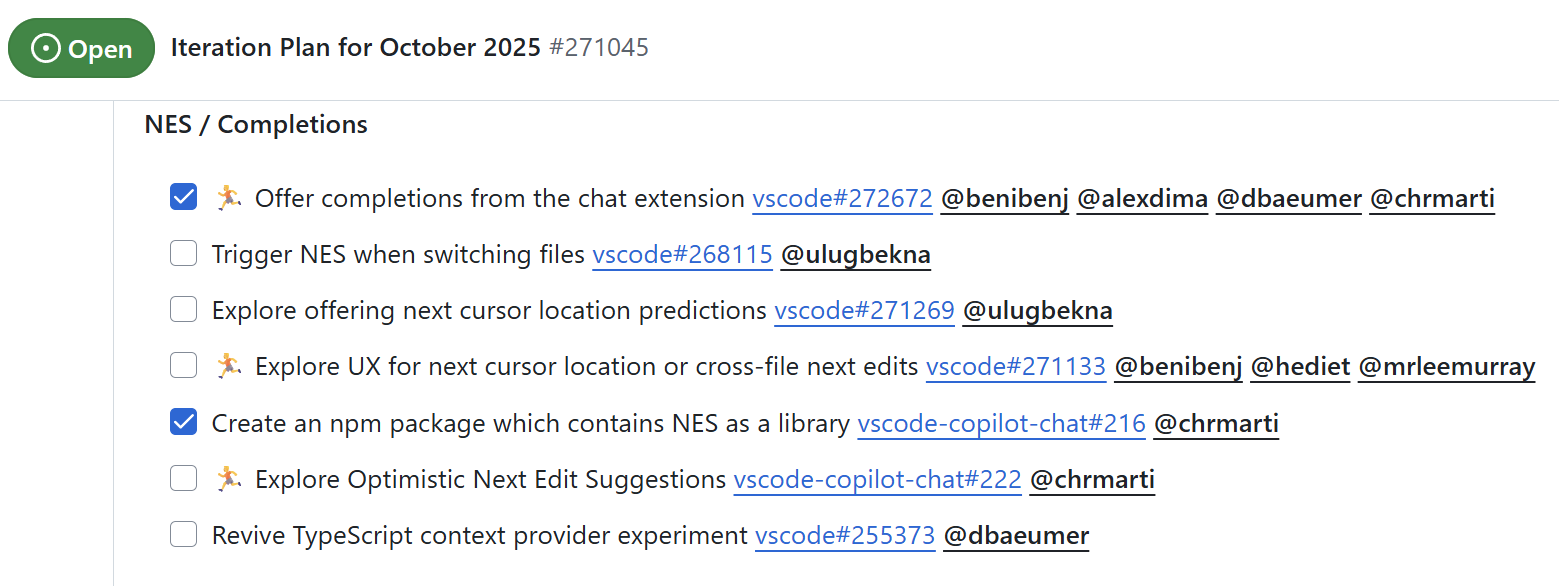Click the runner emoji on cross-file next edits

(x=229, y=364)
